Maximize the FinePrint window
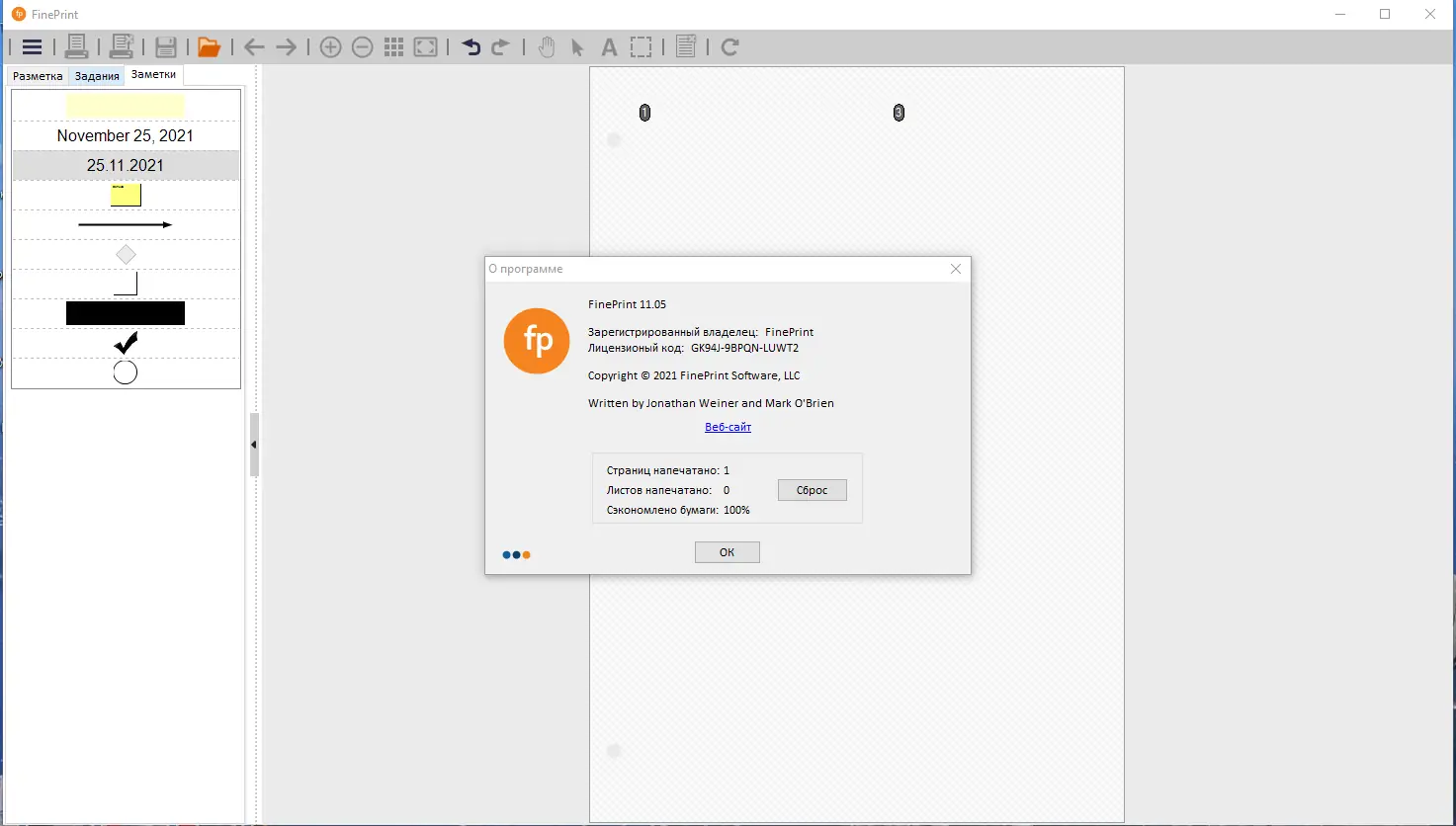 pos(1385,14)
